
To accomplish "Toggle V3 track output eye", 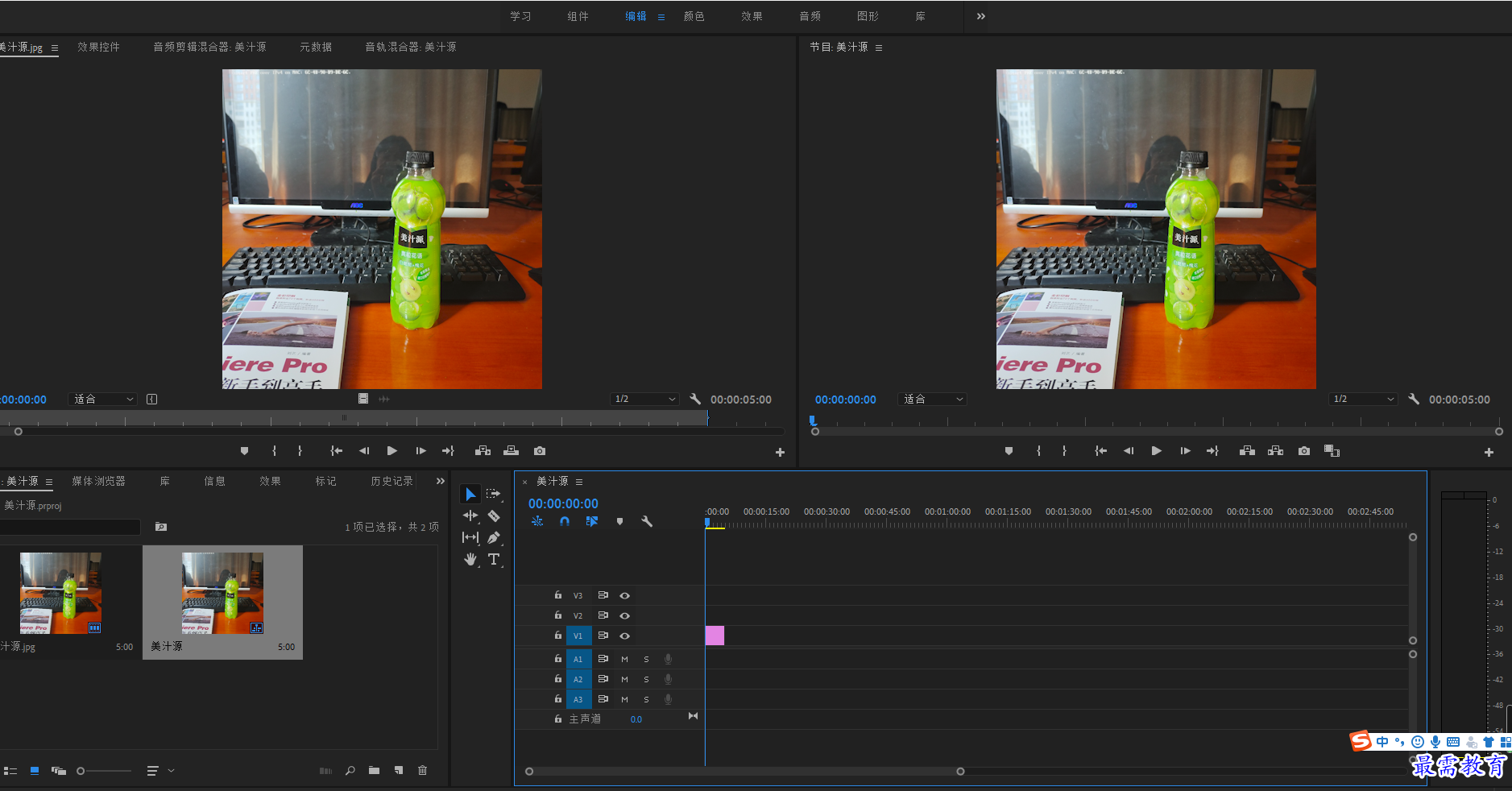I will (624, 595).
